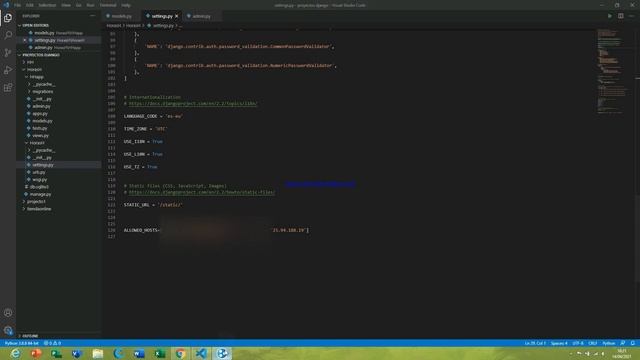Switch to the admin.py tab

click(x=202, y=16)
